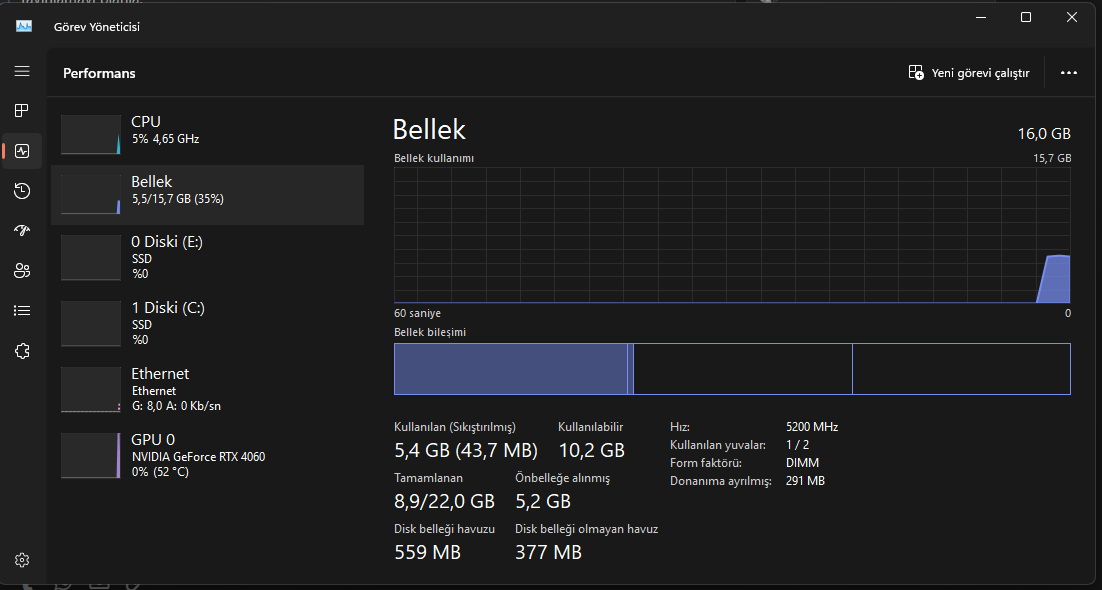The height and width of the screenshot is (590, 1102).
Task: Select 0 Diski (E:) SSD item
Action: [207, 257]
